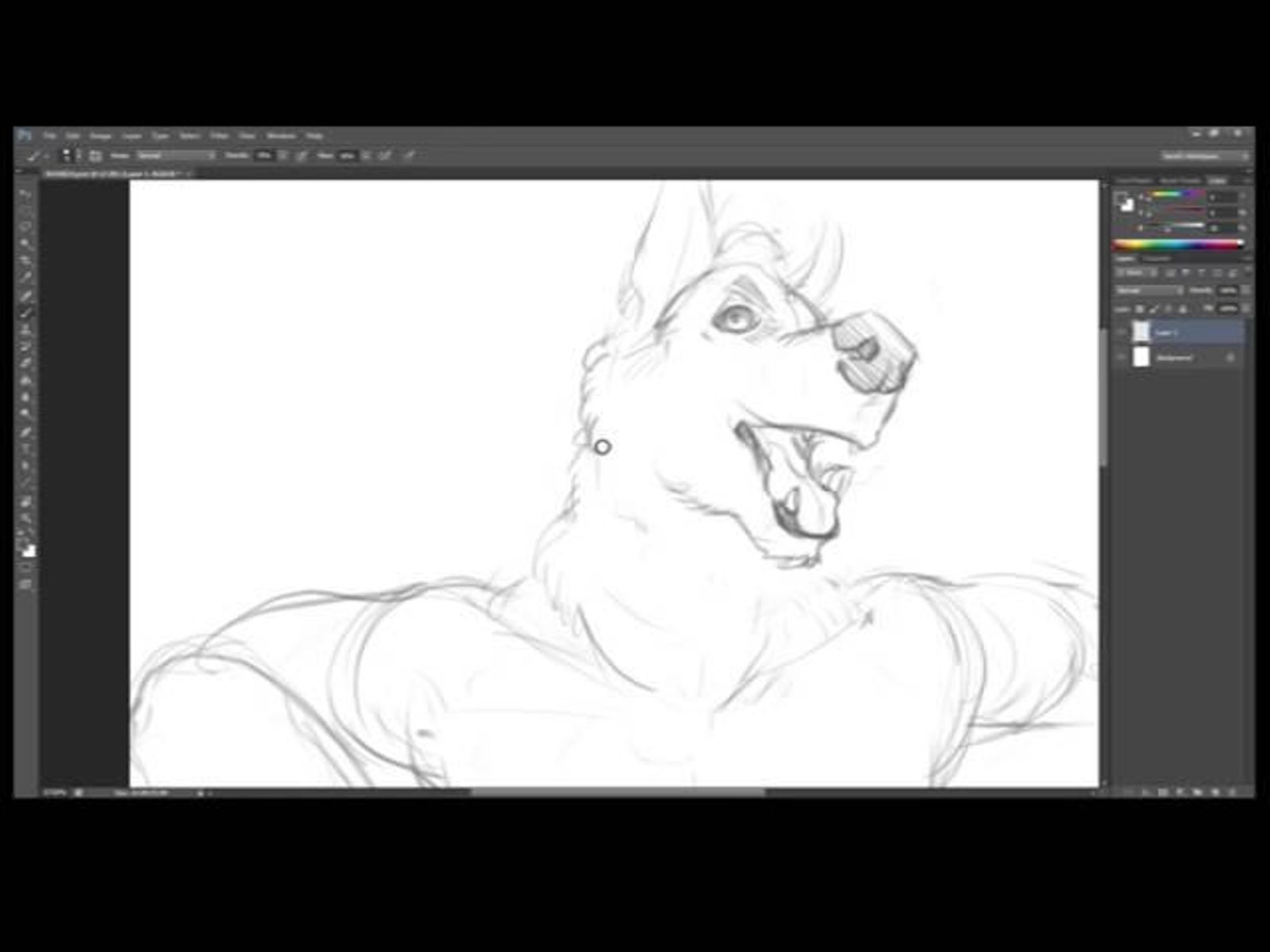Open the Filter menu
Screen dimensions: 1270x952
pos(218,136)
